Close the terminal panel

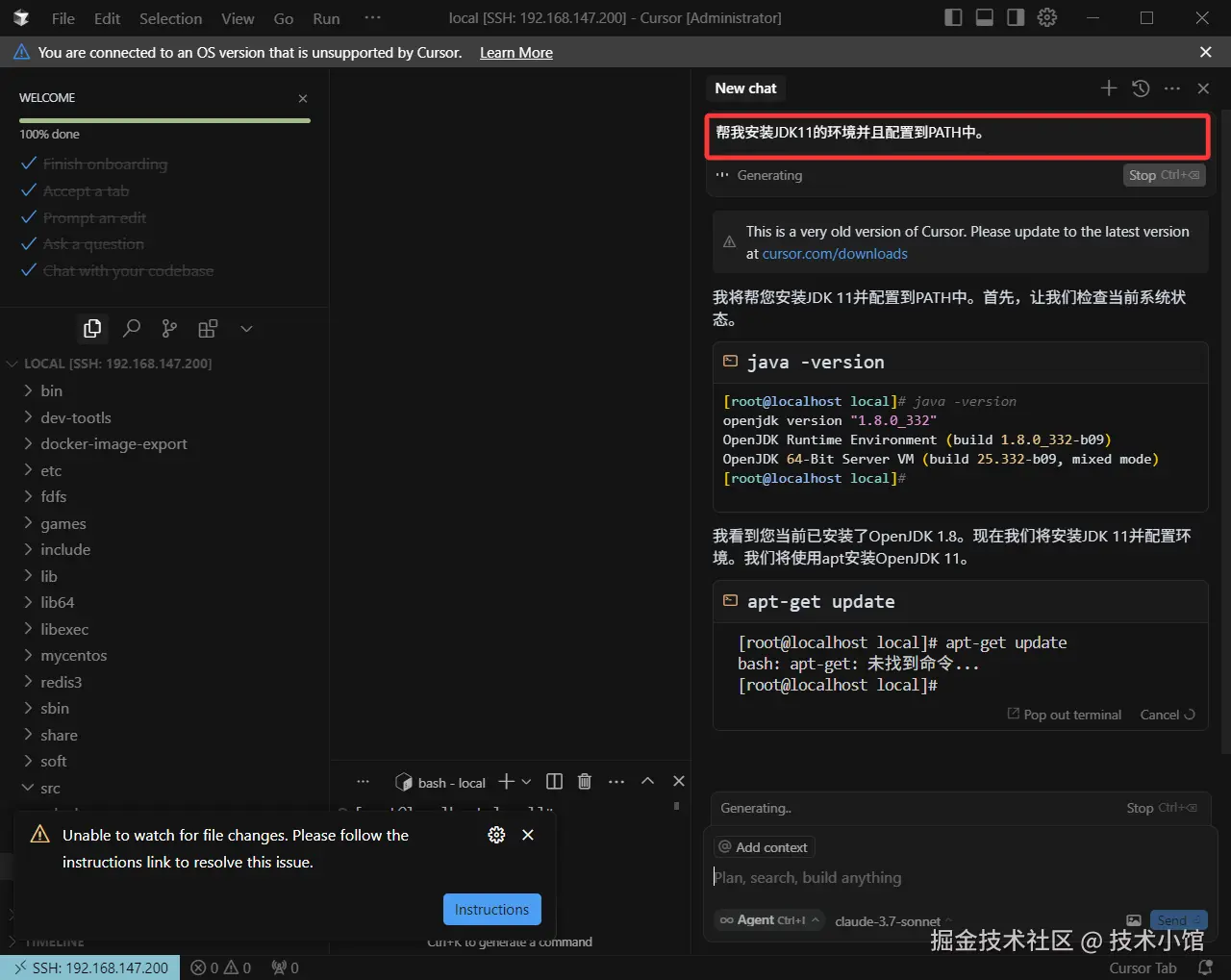679,782
